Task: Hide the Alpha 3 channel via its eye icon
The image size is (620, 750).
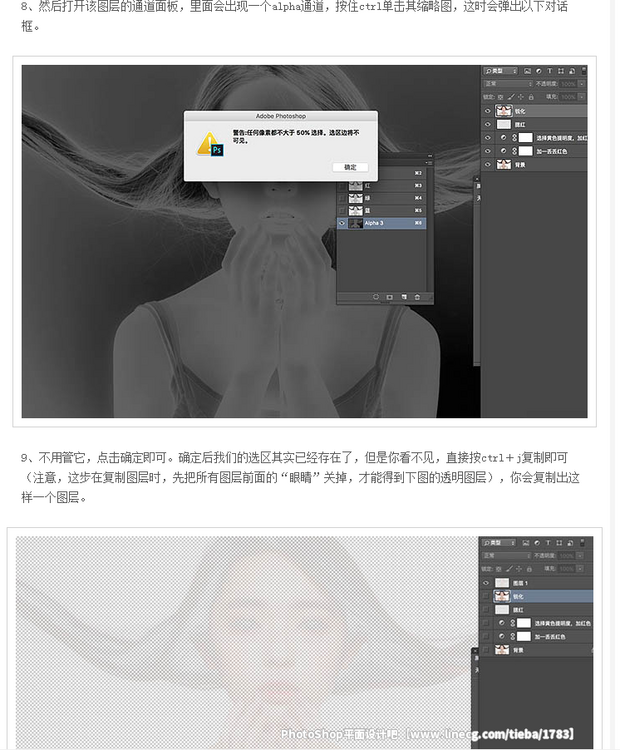Action: click(342, 223)
